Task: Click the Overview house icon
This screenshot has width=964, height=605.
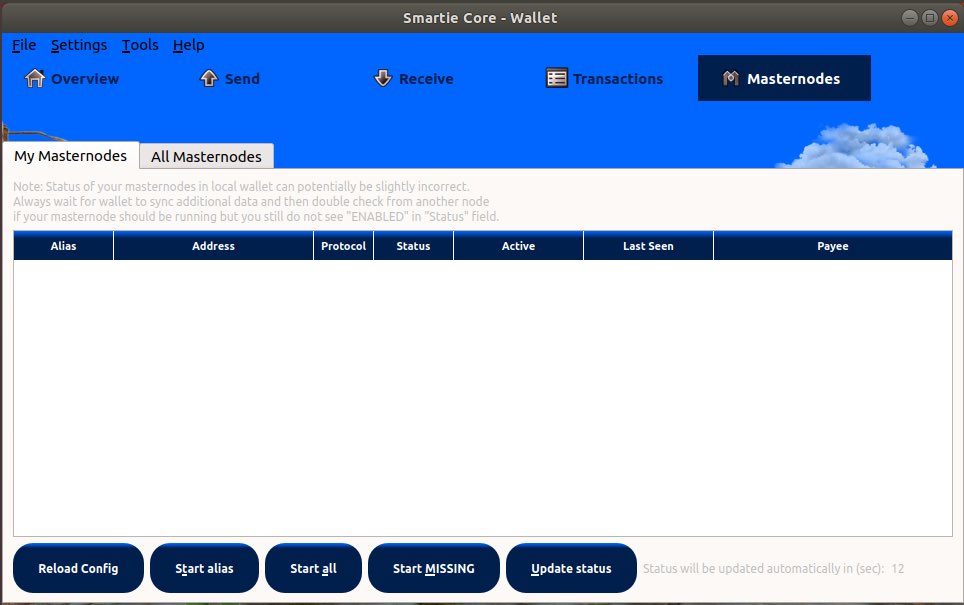Action: (34, 78)
